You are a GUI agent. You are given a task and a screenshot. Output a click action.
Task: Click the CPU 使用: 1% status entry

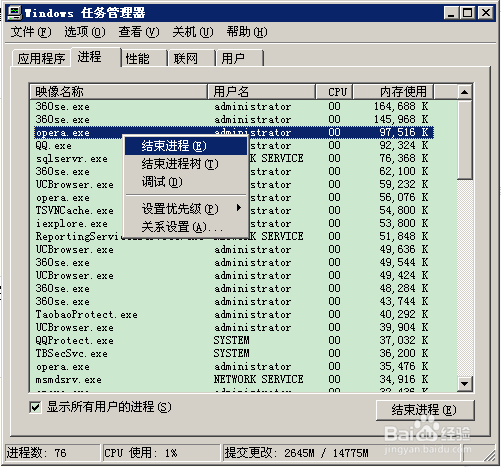[161, 453]
